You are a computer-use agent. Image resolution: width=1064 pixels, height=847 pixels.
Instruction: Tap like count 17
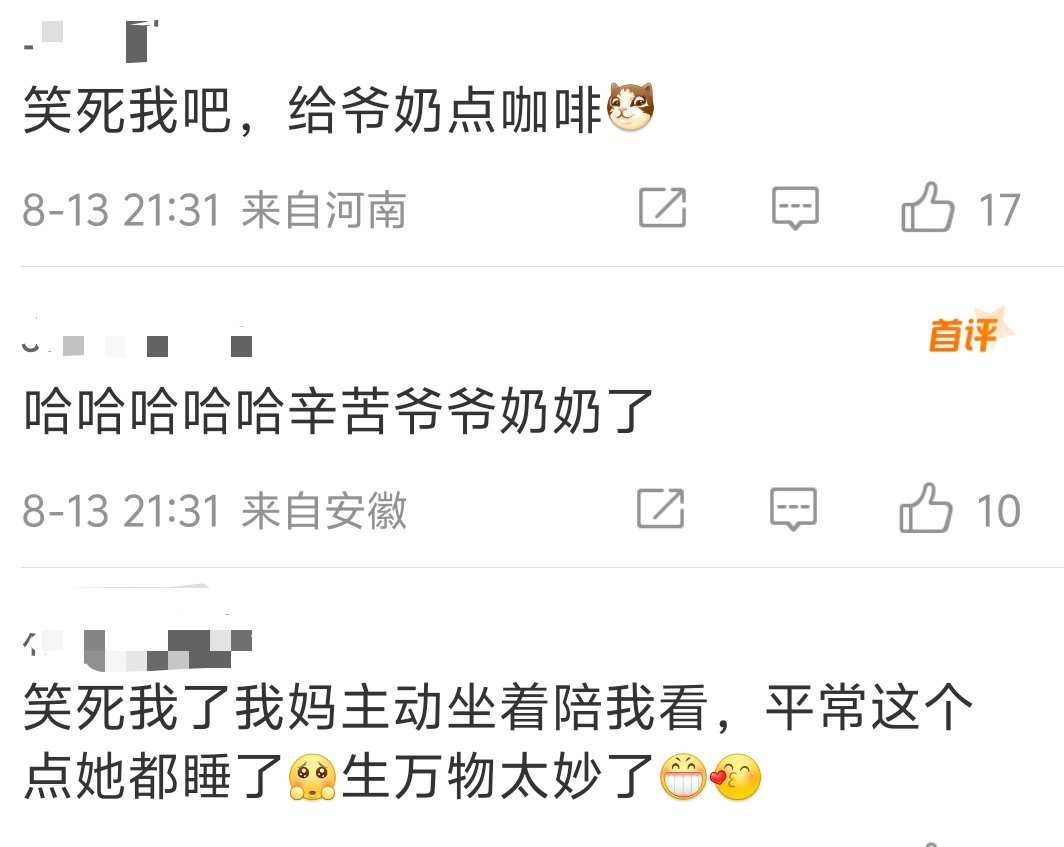tap(999, 210)
